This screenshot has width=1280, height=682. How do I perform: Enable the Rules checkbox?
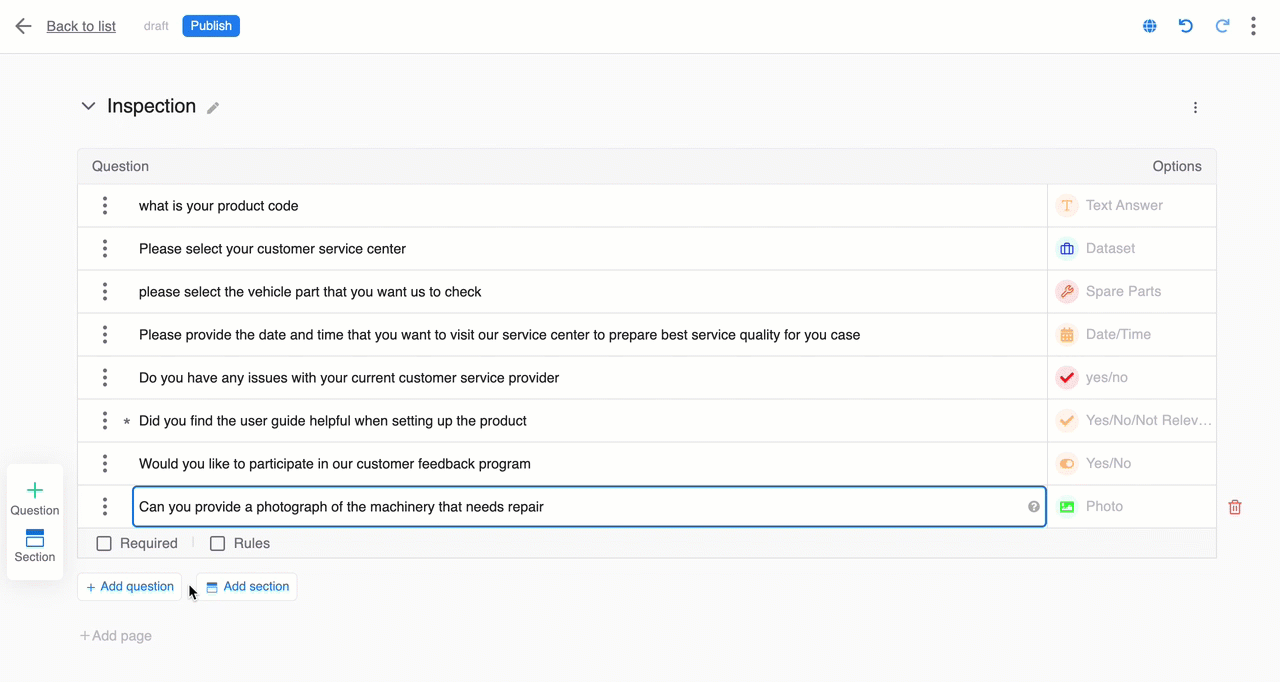pyautogui.click(x=217, y=544)
